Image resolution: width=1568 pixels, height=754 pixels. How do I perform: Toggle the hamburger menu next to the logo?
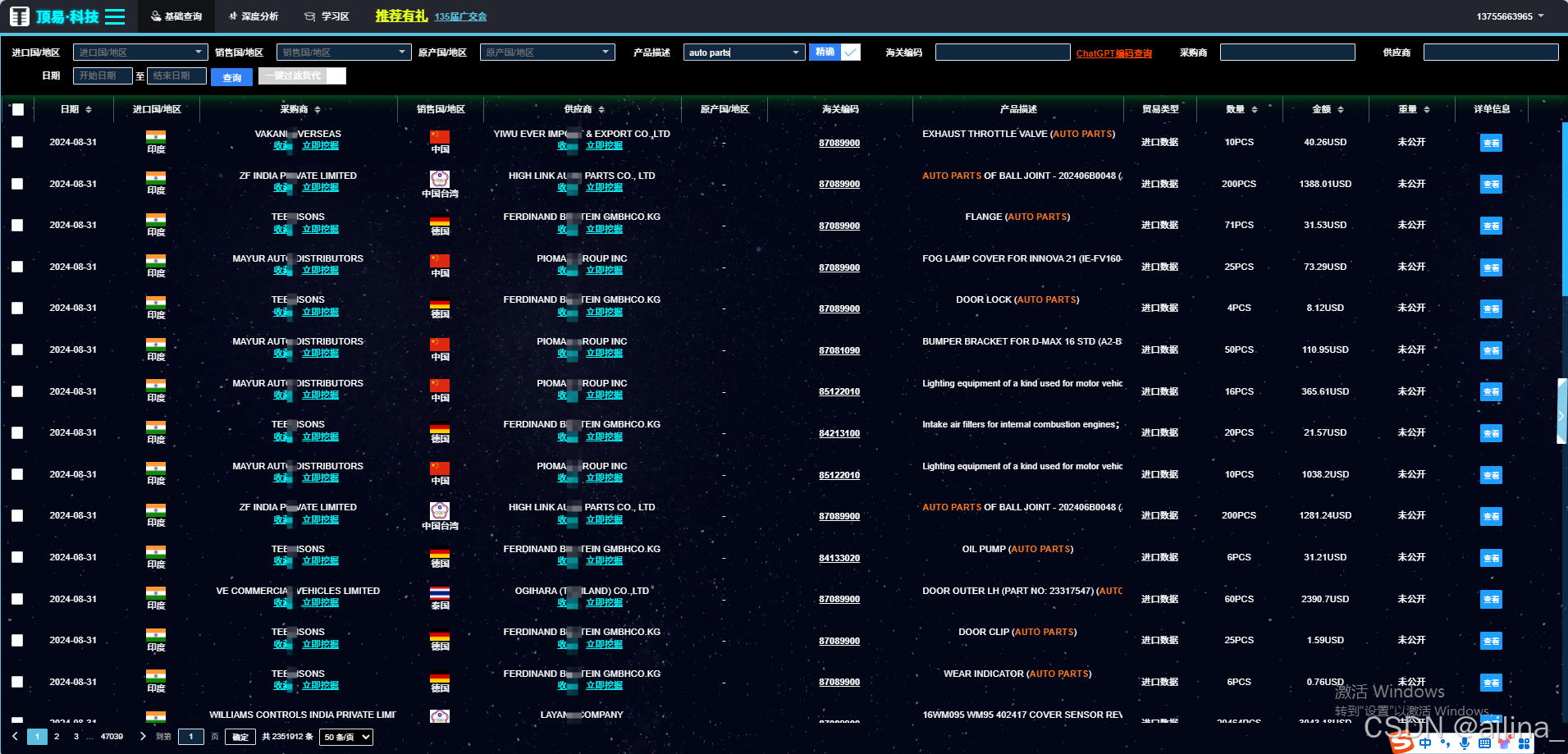pos(115,16)
